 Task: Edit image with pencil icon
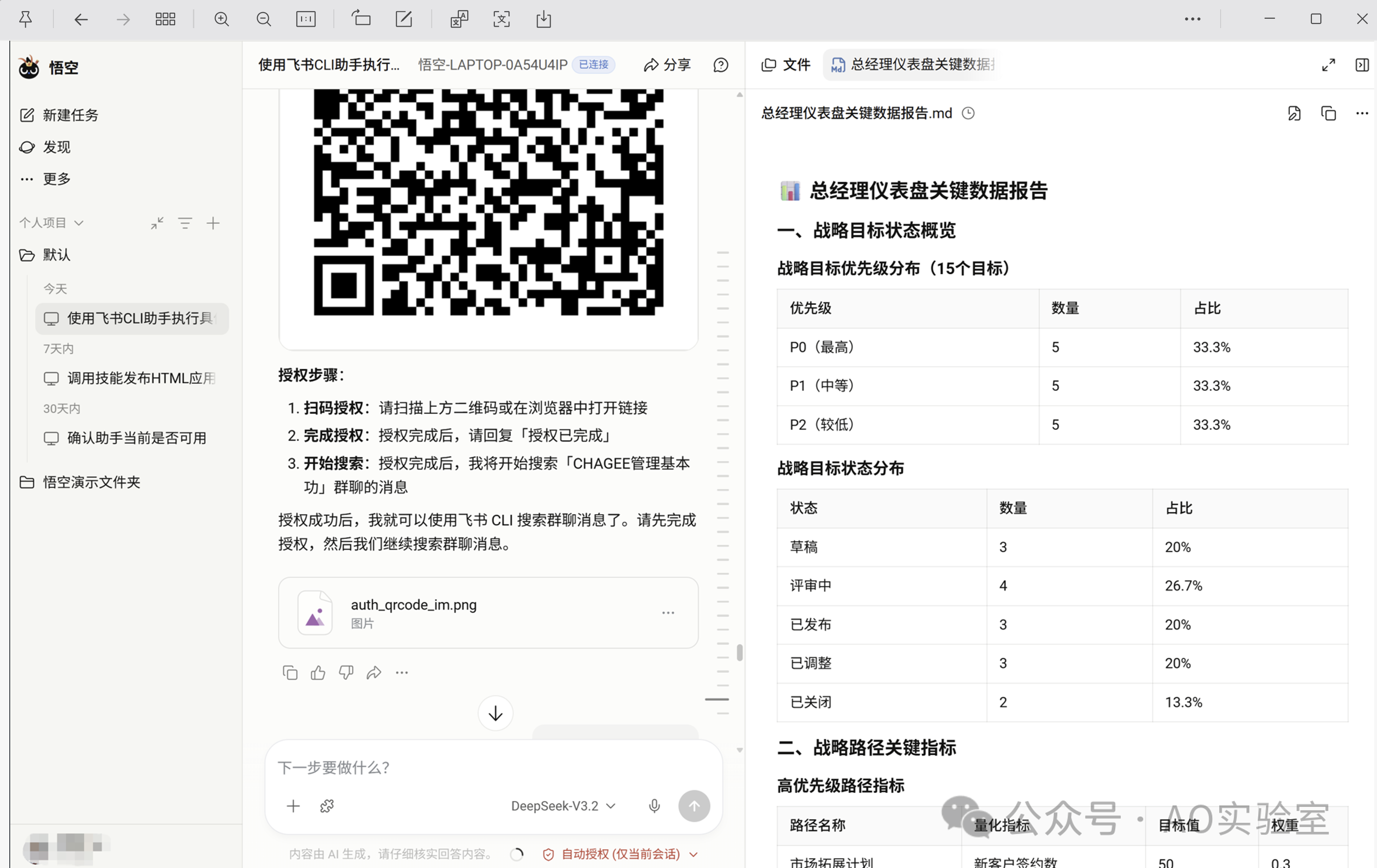pos(404,19)
